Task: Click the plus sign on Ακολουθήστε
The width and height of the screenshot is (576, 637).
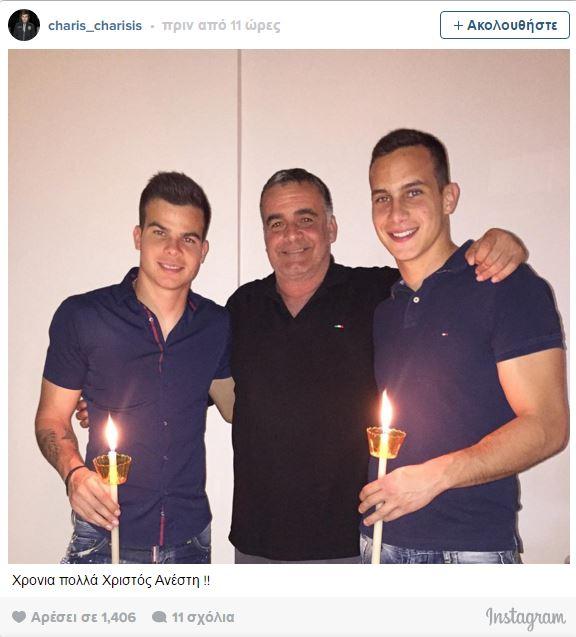Action: pos(458,25)
